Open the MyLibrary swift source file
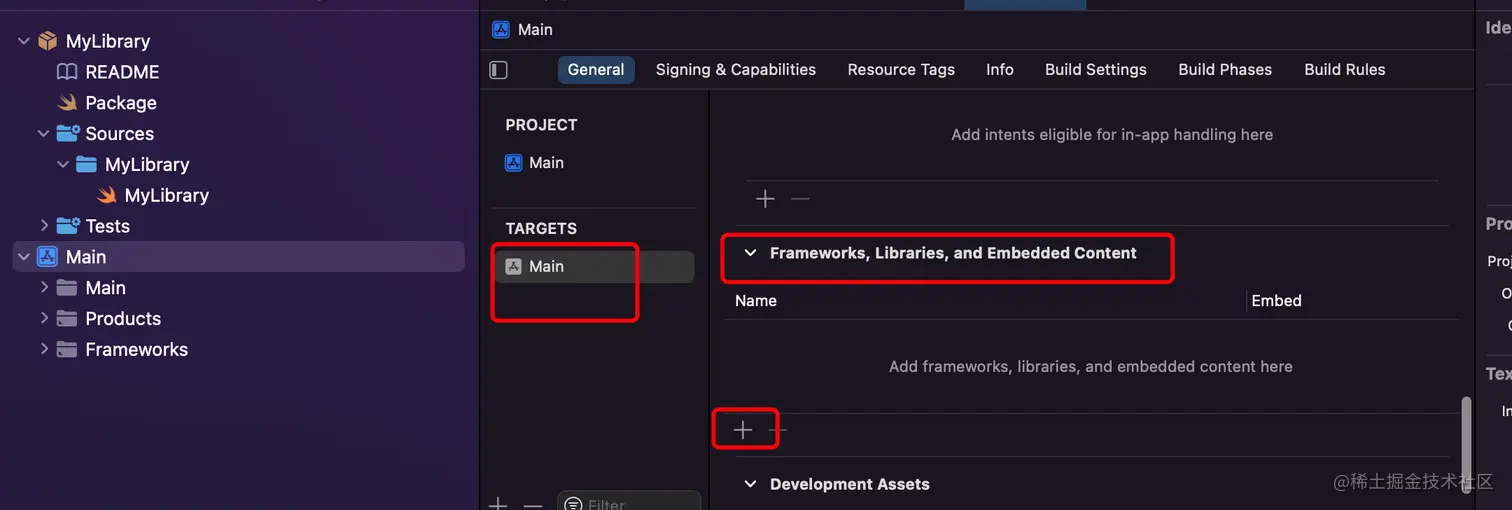The width and height of the screenshot is (1512, 510). pyautogui.click(x=167, y=195)
